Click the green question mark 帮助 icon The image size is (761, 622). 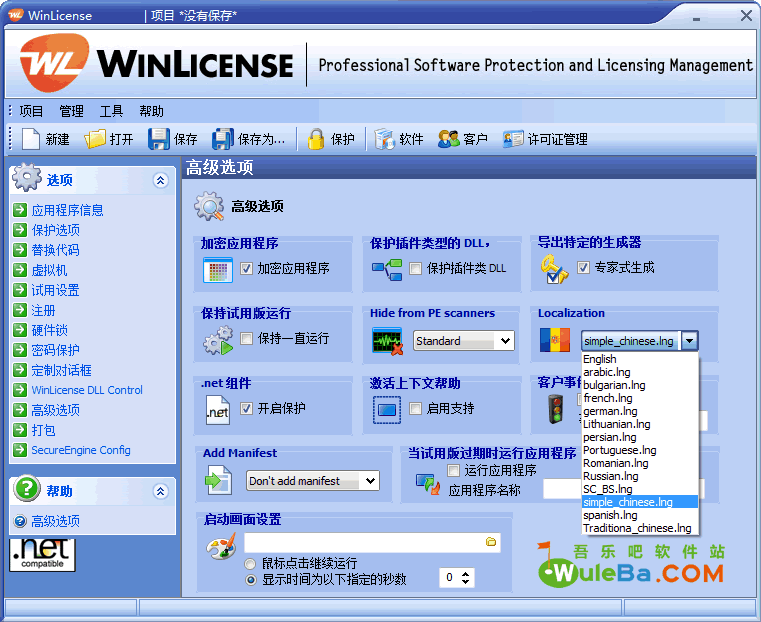[x=27, y=489]
